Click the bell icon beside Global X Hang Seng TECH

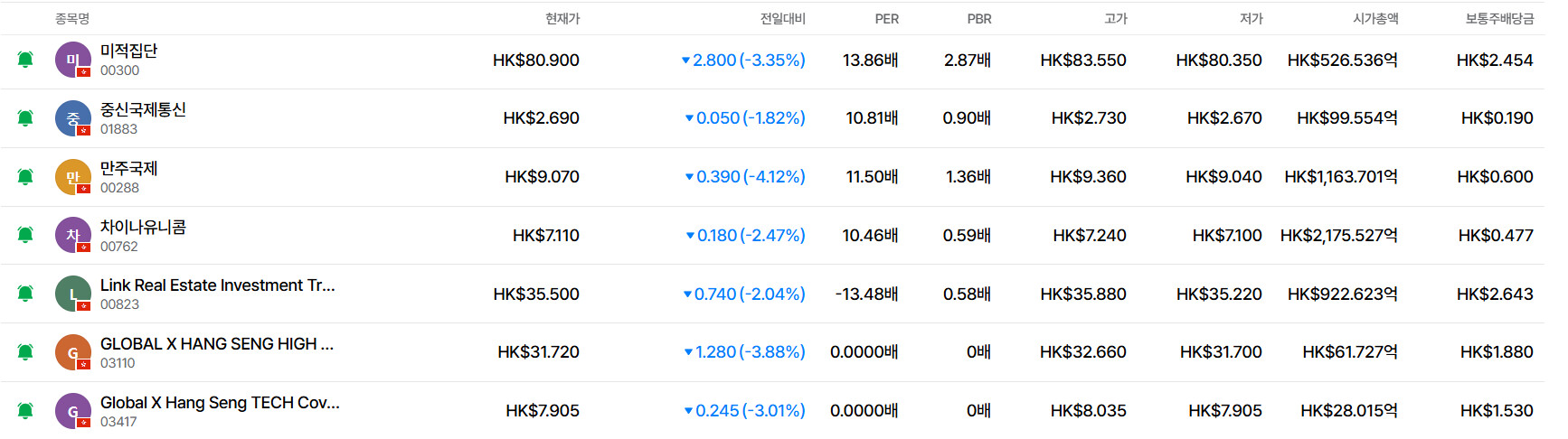point(25,411)
